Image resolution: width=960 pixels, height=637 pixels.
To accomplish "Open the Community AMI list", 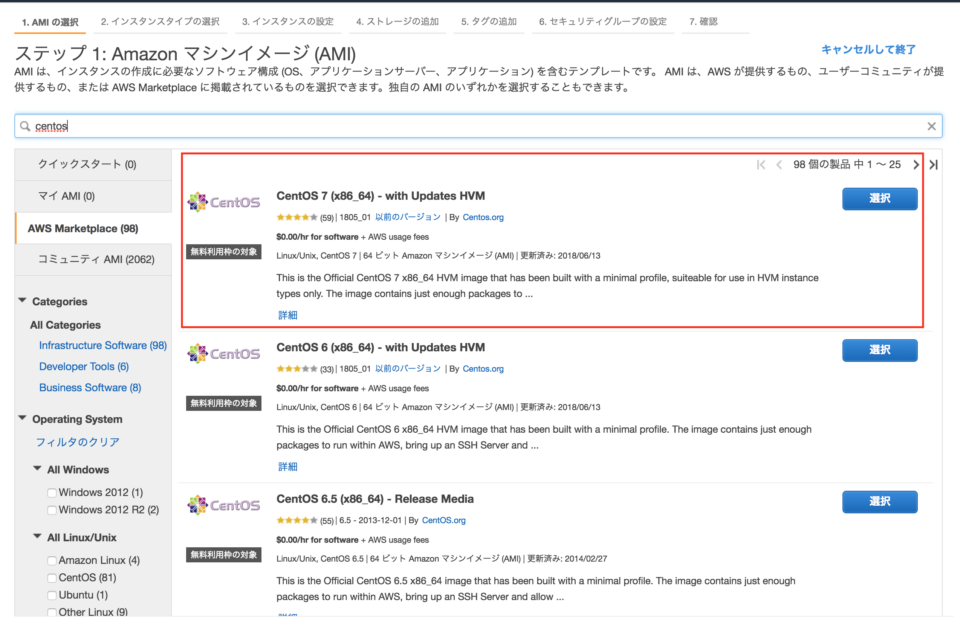I will (x=93, y=260).
